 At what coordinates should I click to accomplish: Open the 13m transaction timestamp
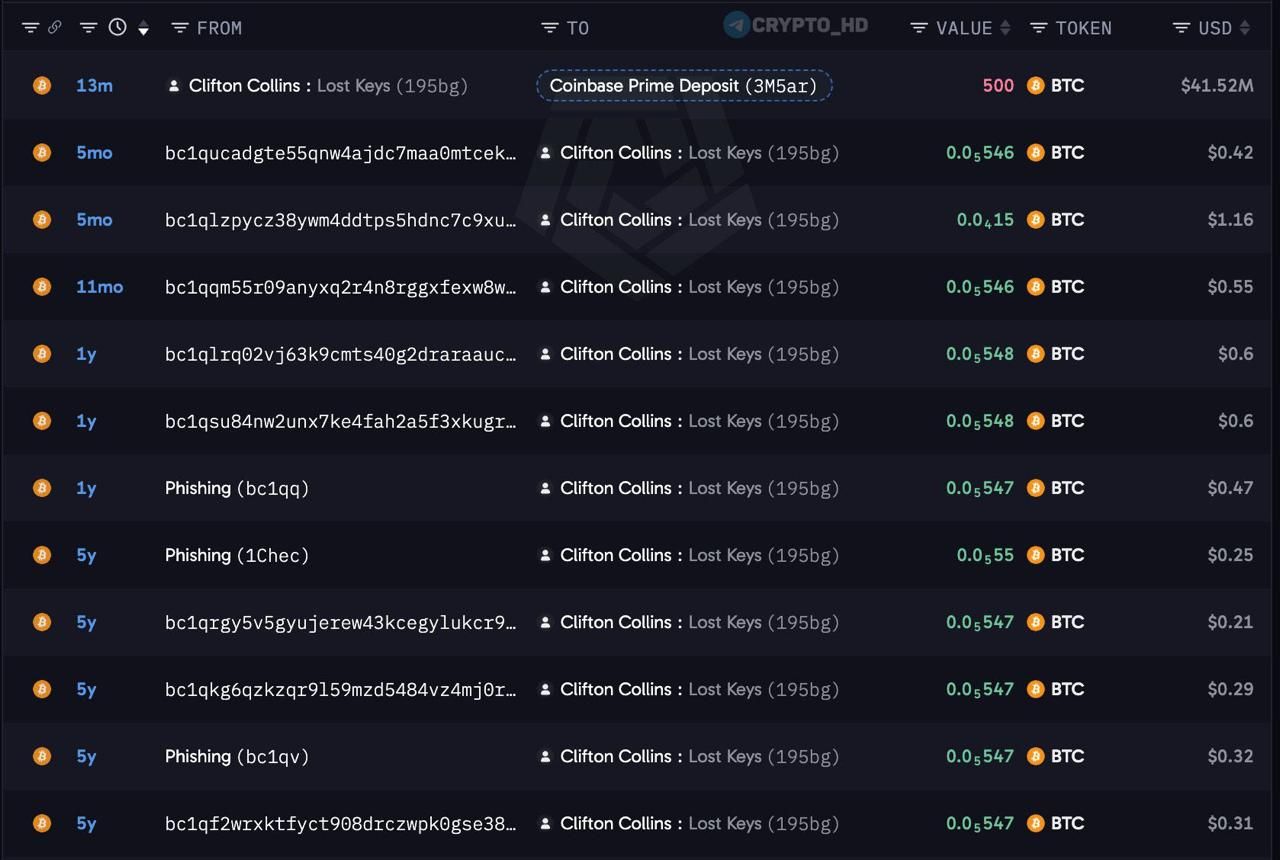click(x=94, y=86)
